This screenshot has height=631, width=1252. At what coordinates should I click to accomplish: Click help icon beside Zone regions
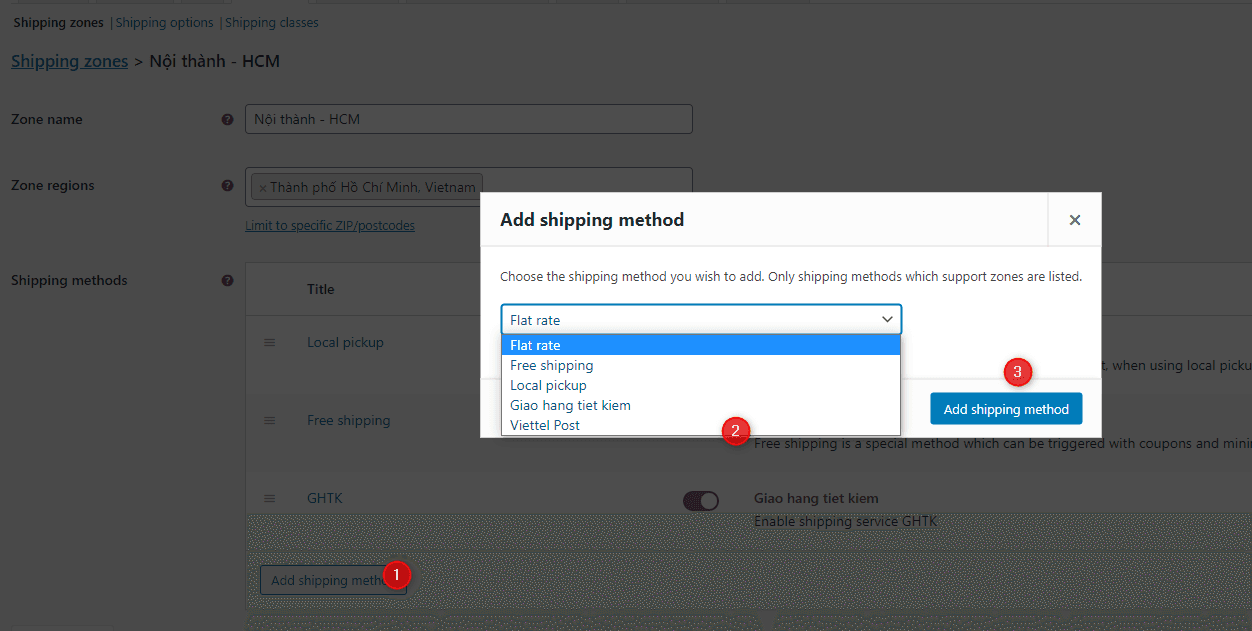click(x=227, y=185)
